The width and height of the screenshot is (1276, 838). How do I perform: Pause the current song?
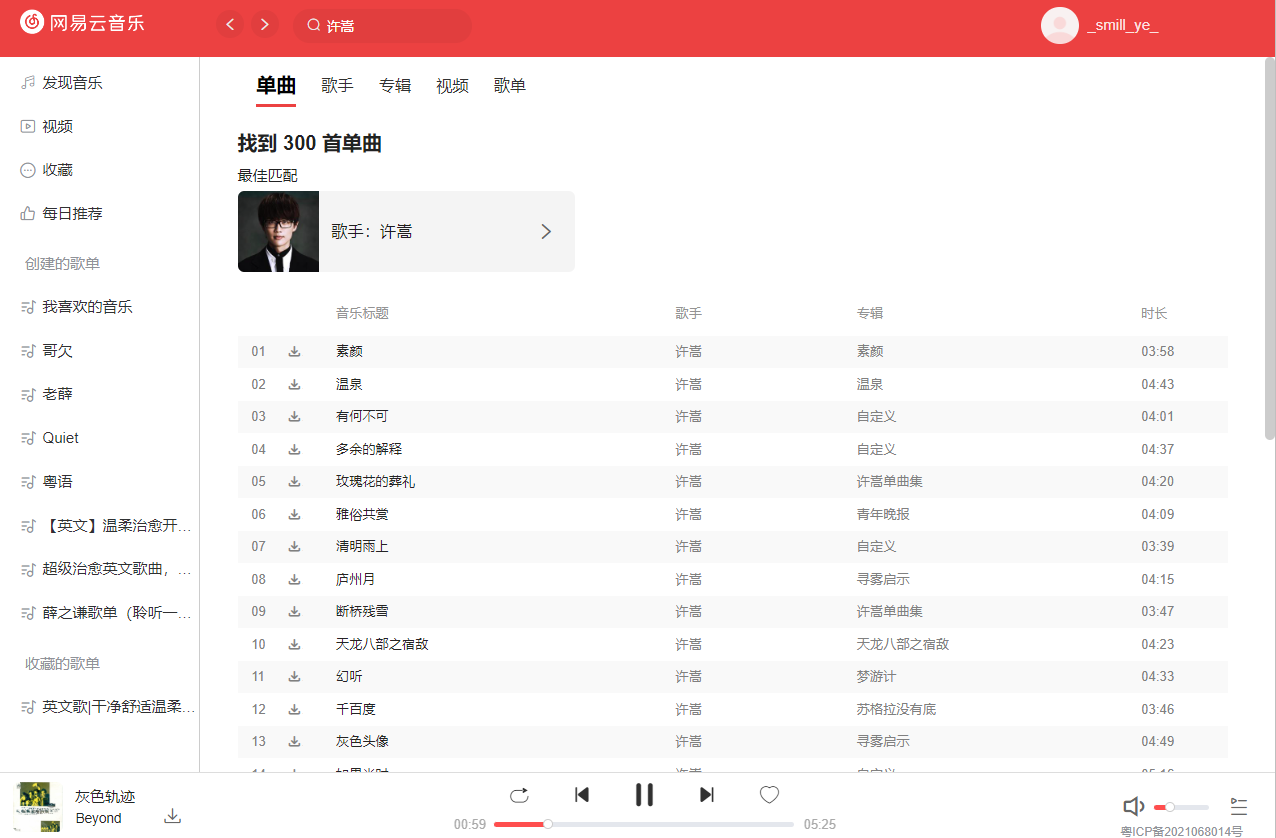pos(644,795)
